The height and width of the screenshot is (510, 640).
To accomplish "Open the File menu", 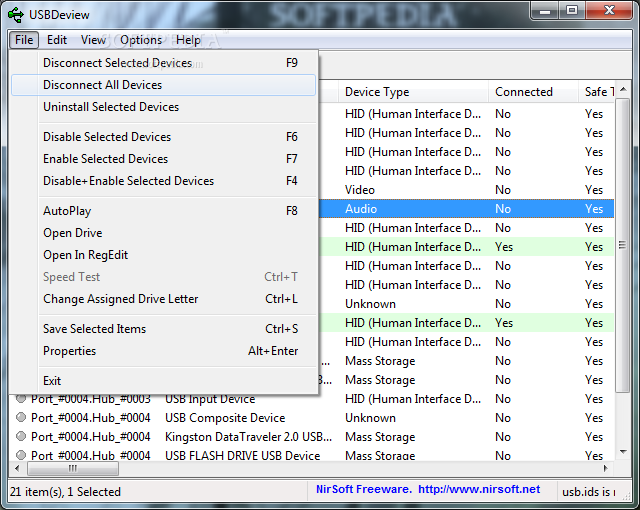I will pyautogui.click(x=24, y=40).
